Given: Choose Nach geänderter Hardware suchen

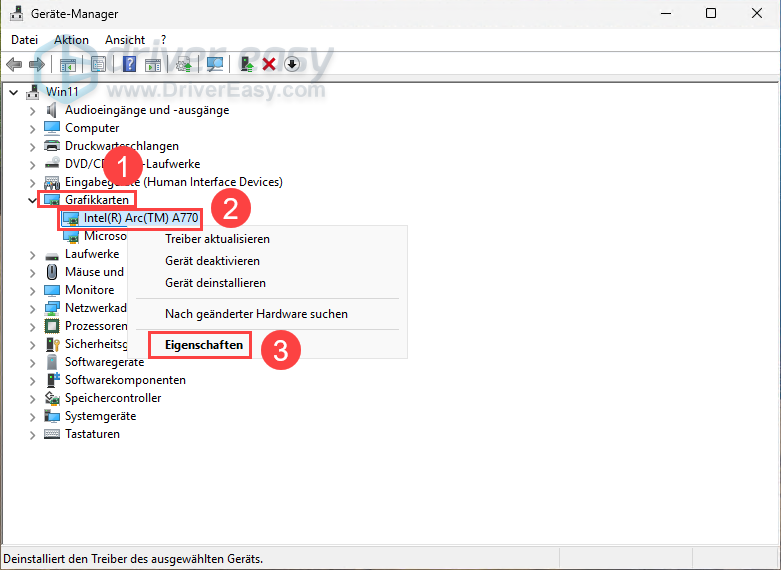Looking at the screenshot, I should click(x=257, y=314).
